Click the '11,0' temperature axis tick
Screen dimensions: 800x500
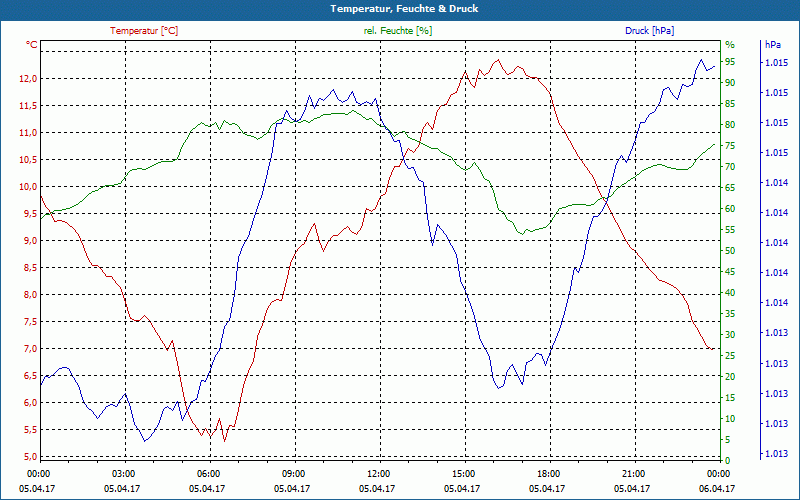coord(28,133)
